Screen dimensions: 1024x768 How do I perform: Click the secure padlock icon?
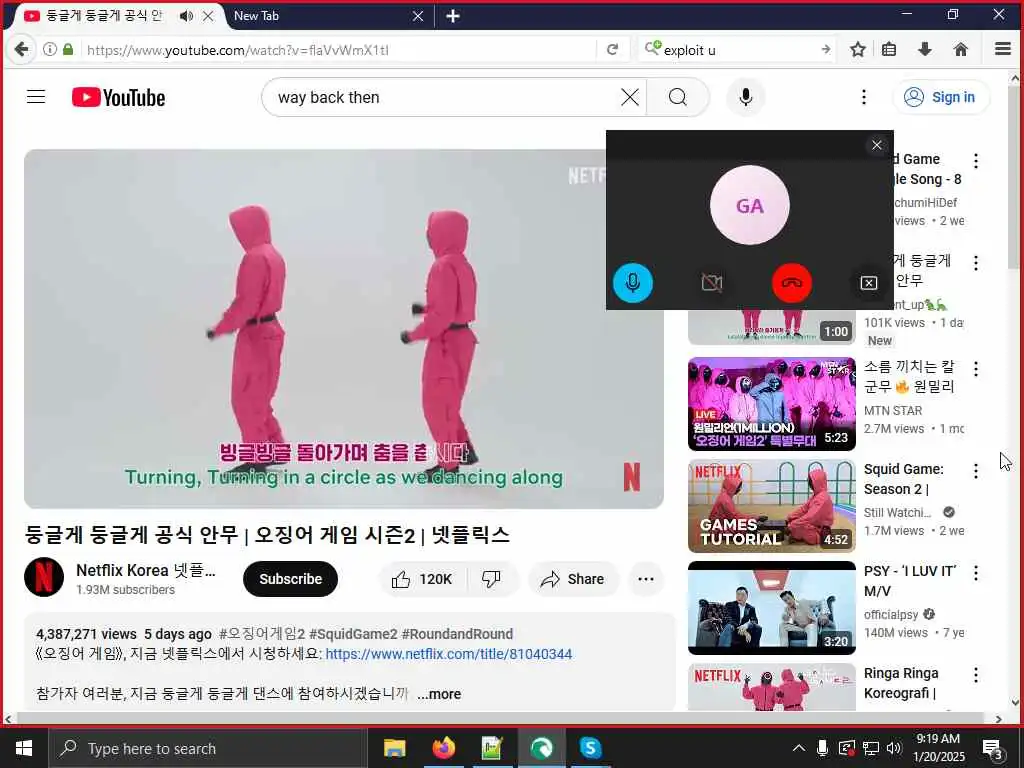pos(68,50)
